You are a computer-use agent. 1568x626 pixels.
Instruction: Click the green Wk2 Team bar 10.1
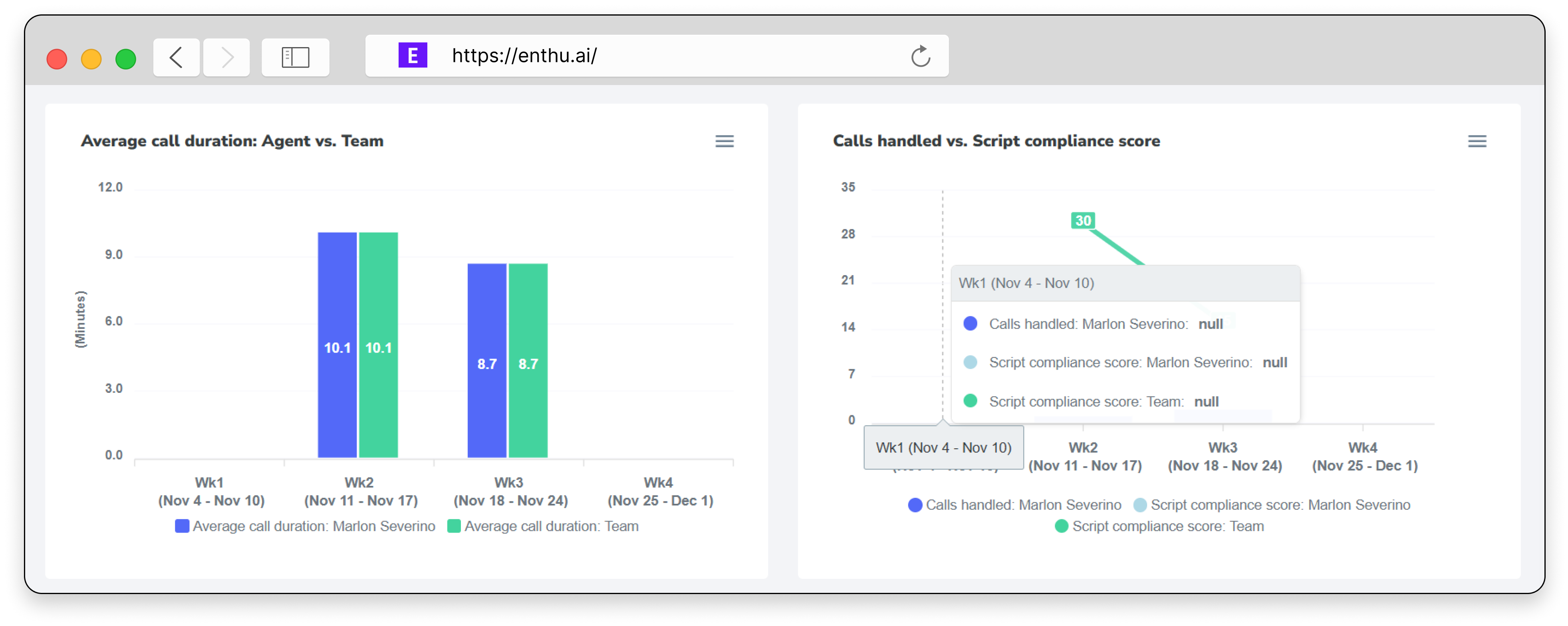(x=378, y=345)
